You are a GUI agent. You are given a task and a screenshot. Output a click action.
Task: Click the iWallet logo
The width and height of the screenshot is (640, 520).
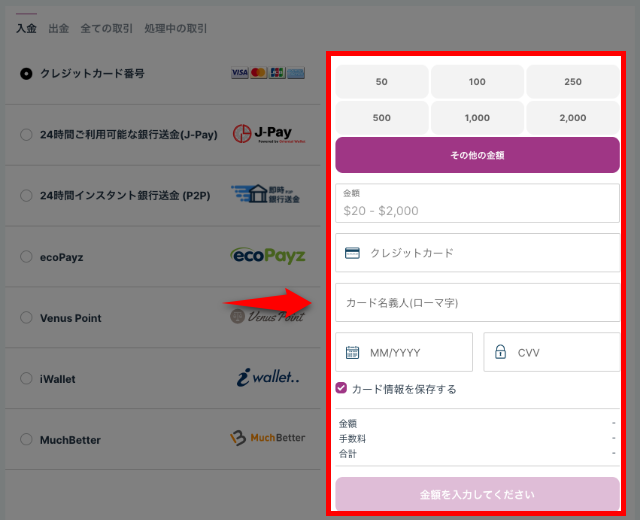point(267,378)
